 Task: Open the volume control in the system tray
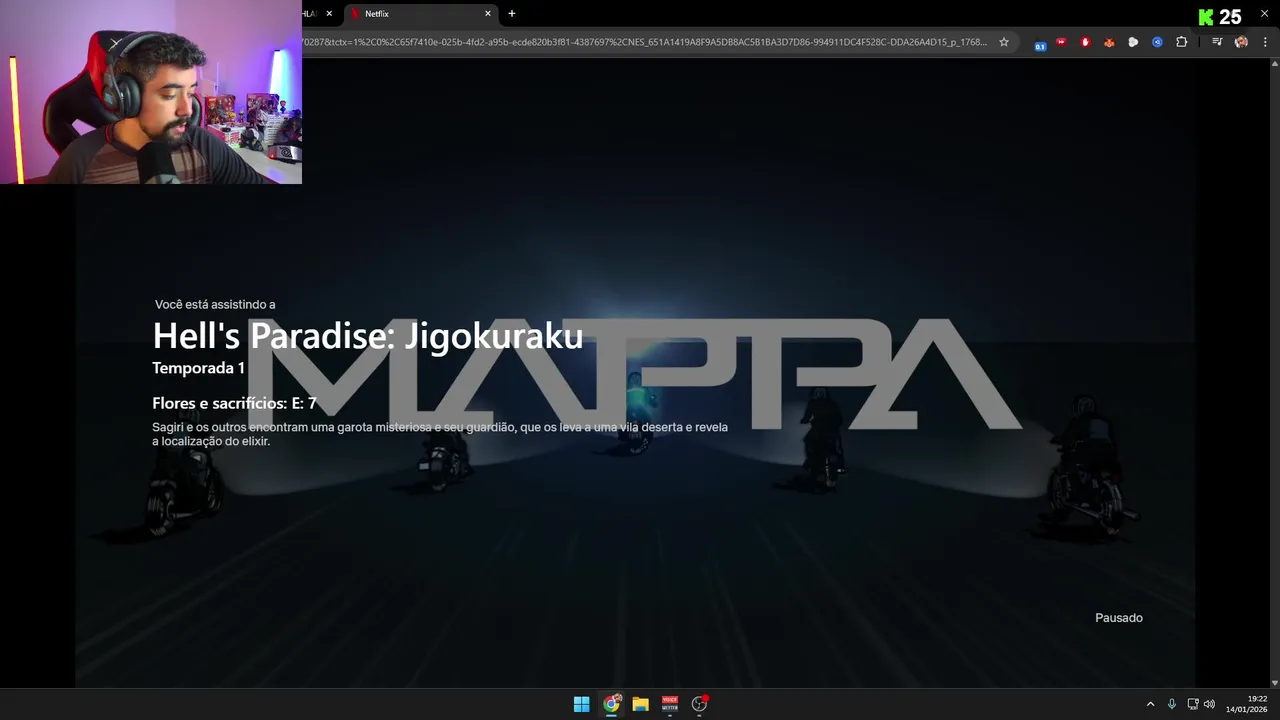(1209, 704)
